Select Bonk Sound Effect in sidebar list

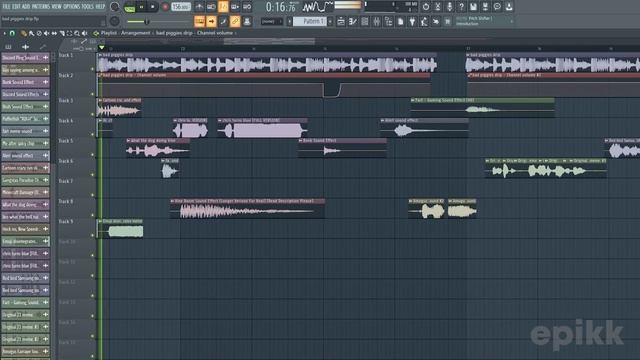point(25,82)
